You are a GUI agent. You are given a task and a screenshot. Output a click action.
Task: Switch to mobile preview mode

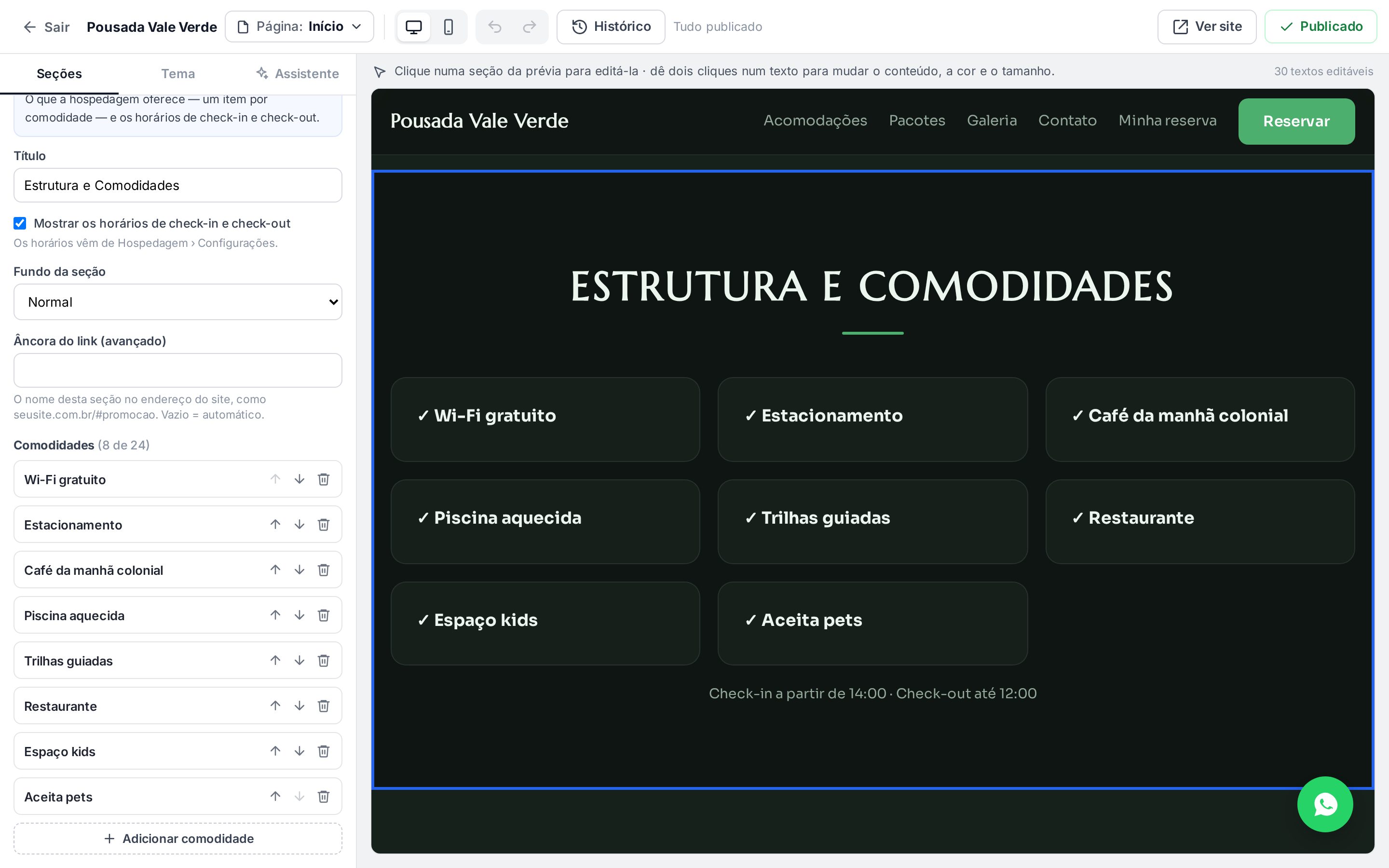click(x=448, y=27)
